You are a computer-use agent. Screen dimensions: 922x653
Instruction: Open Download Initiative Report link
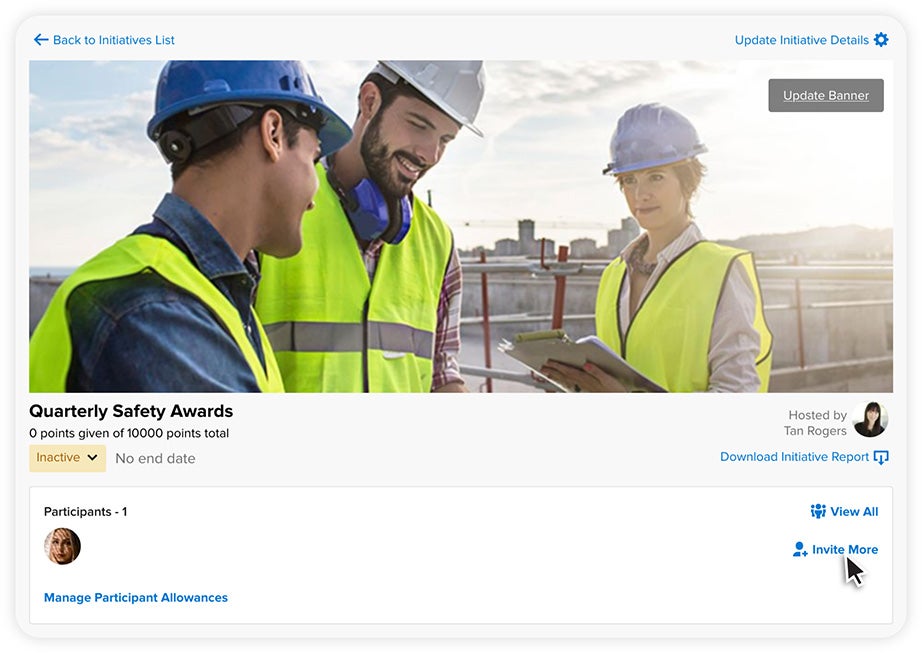[794, 457]
